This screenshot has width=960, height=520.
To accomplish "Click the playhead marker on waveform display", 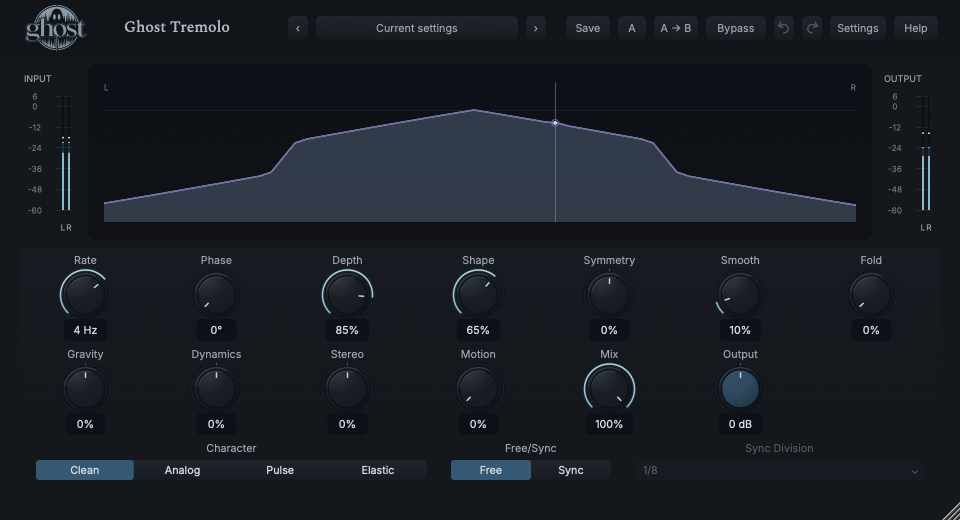I will click(x=555, y=123).
